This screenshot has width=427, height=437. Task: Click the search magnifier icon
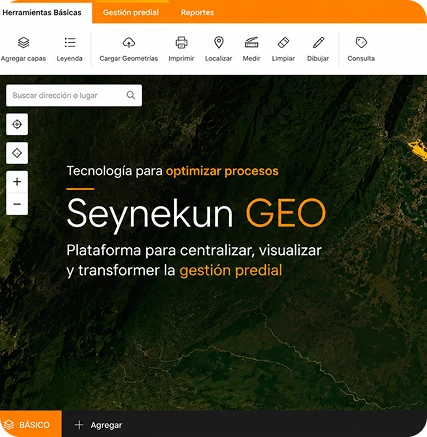pyautogui.click(x=131, y=95)
